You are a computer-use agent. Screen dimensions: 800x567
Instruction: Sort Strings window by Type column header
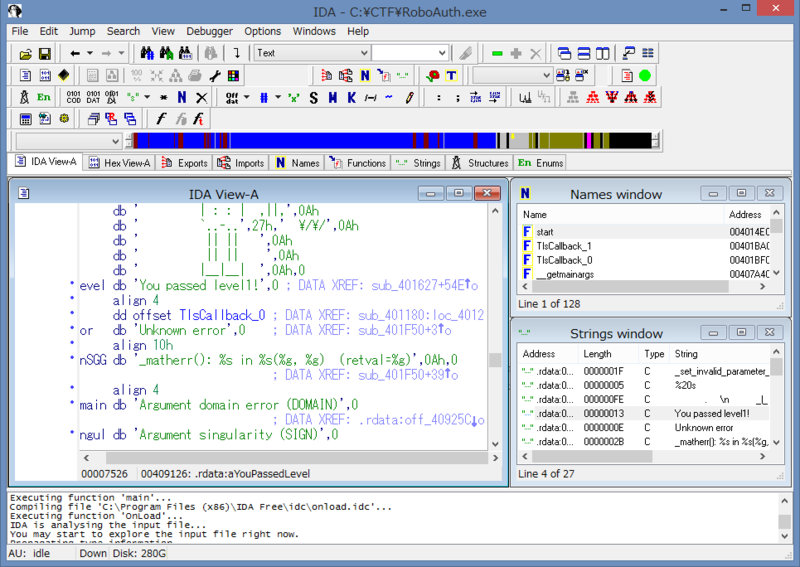[x=654, y=354]
